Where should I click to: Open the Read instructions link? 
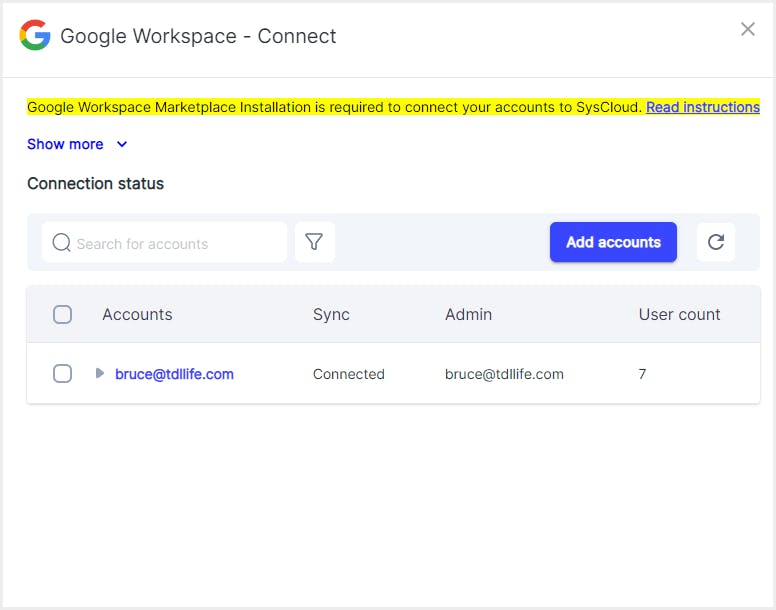[702, 107]
